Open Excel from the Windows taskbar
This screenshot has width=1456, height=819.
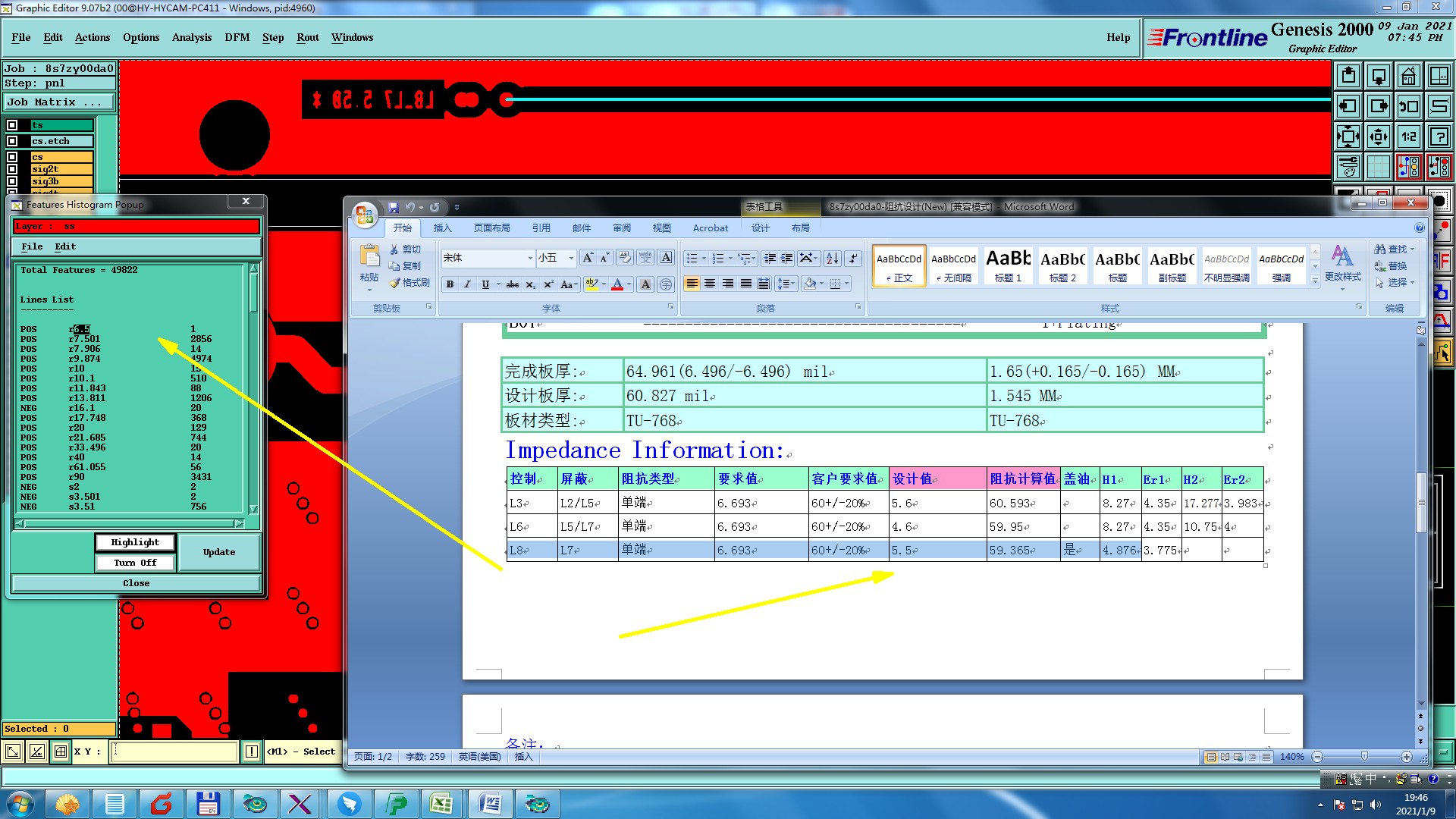click(441, 804)
